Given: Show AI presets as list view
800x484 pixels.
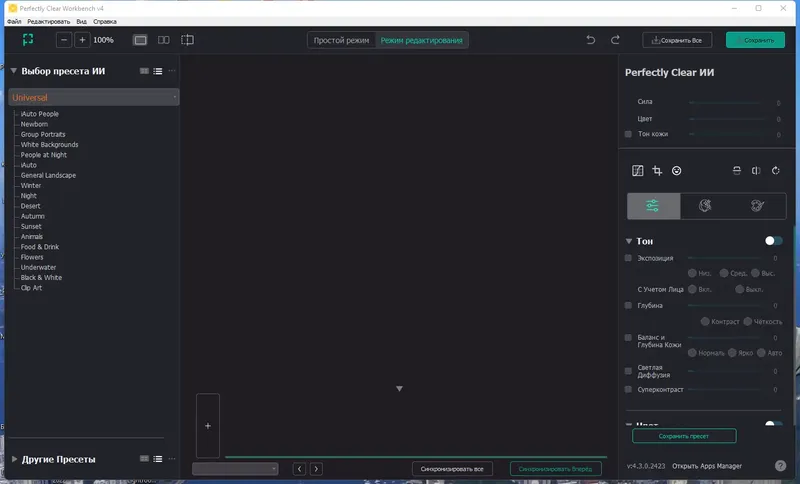Looking at the screenshot, I should (x=158, y=71).
